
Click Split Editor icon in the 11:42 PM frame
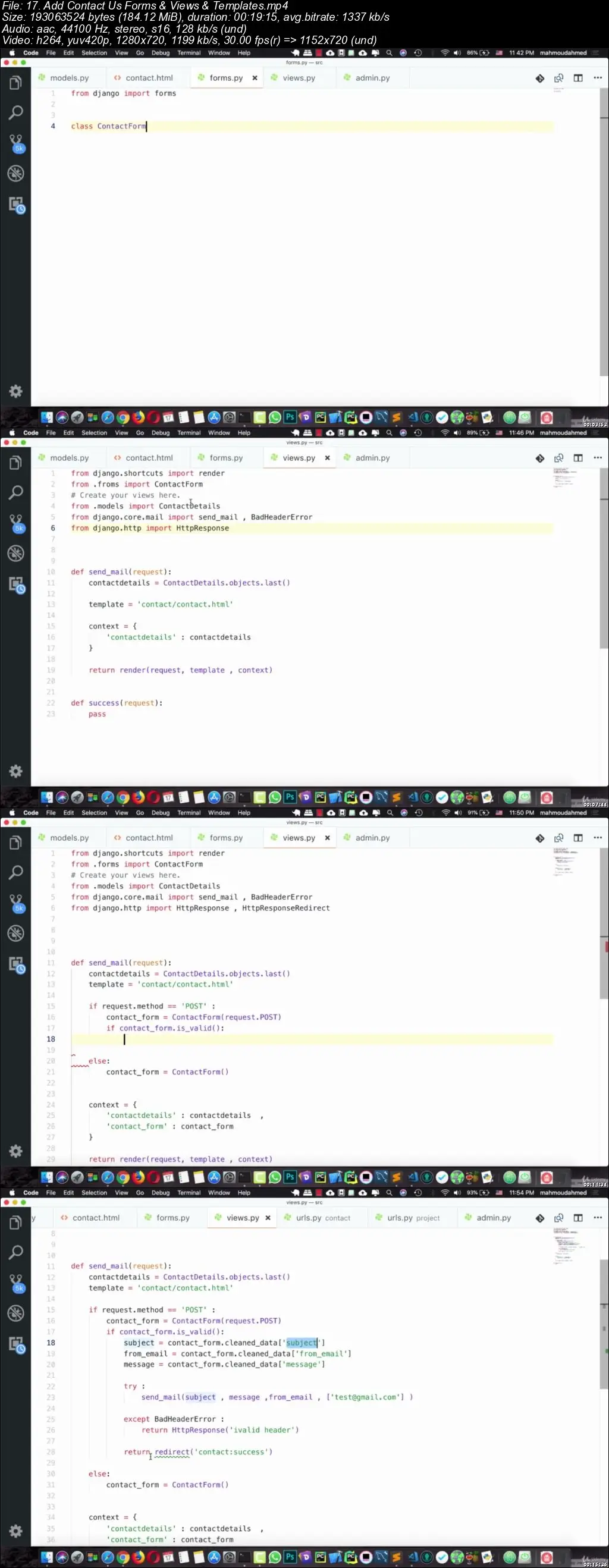(x=578, y=78)
